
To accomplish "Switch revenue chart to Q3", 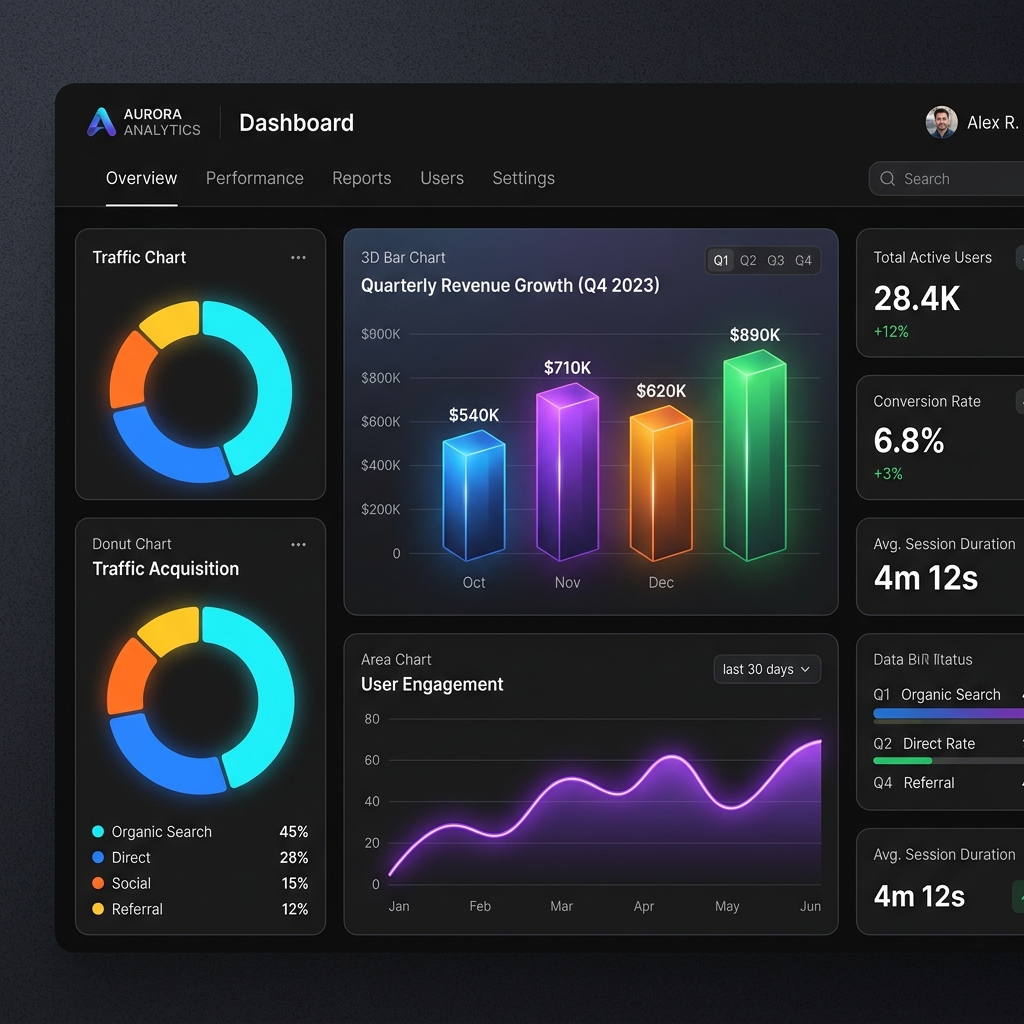I will [x=776, y=261].
